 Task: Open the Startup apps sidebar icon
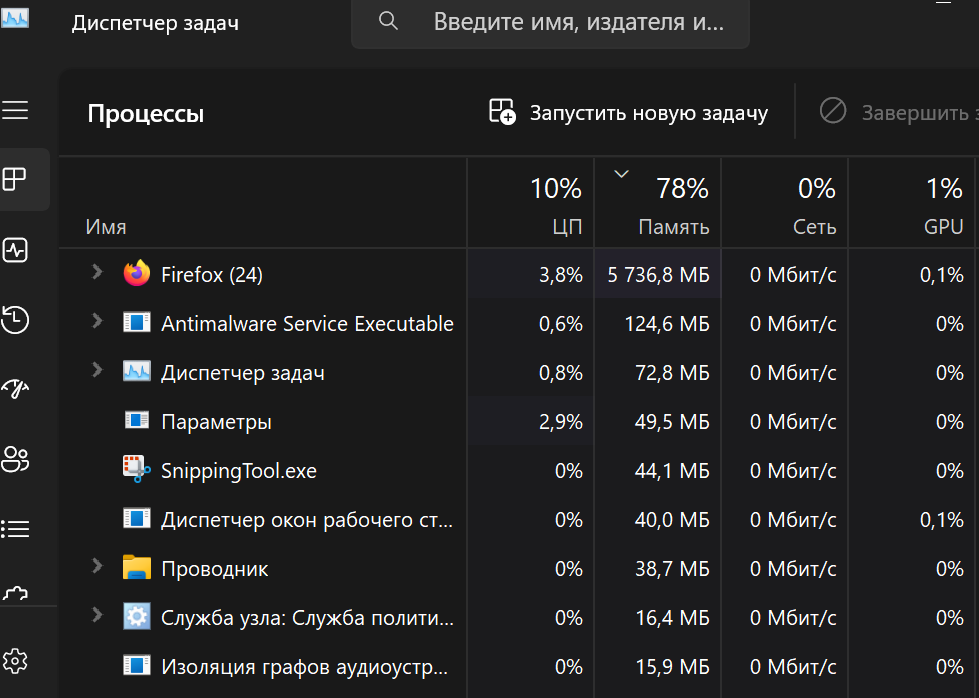pos(15,389)
